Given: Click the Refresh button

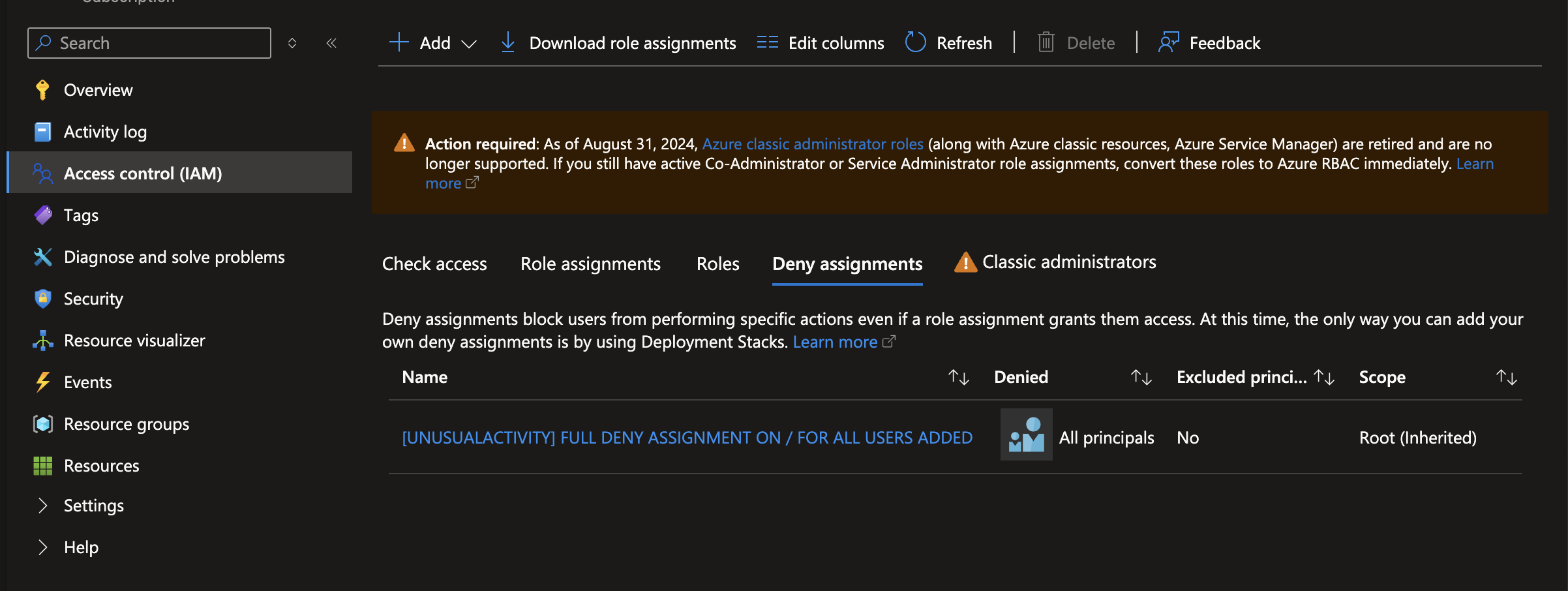Looking at the screenshot, I should coord(949,43).
